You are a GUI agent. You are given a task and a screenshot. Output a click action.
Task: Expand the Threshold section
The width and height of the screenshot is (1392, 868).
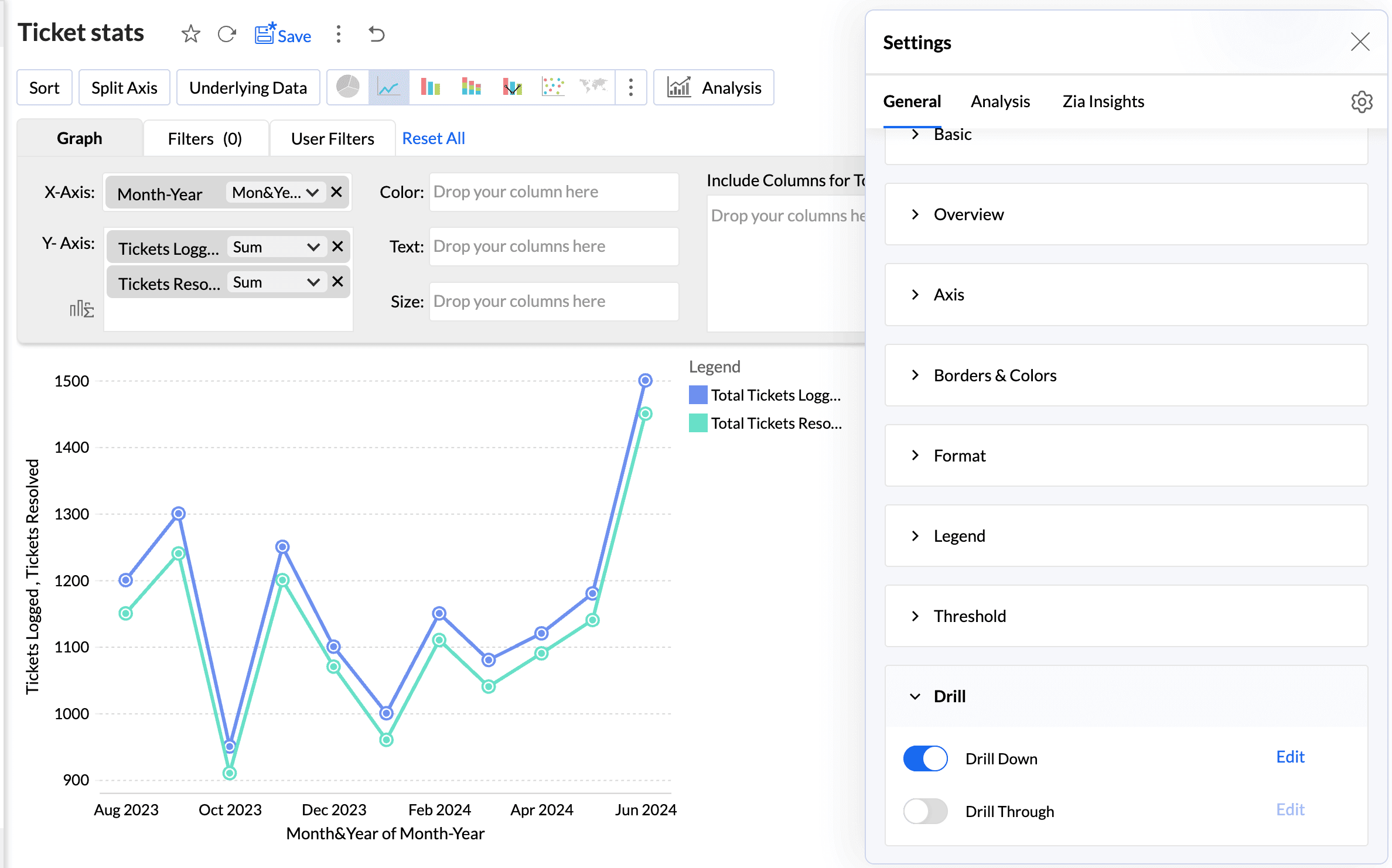click(969, 616)
